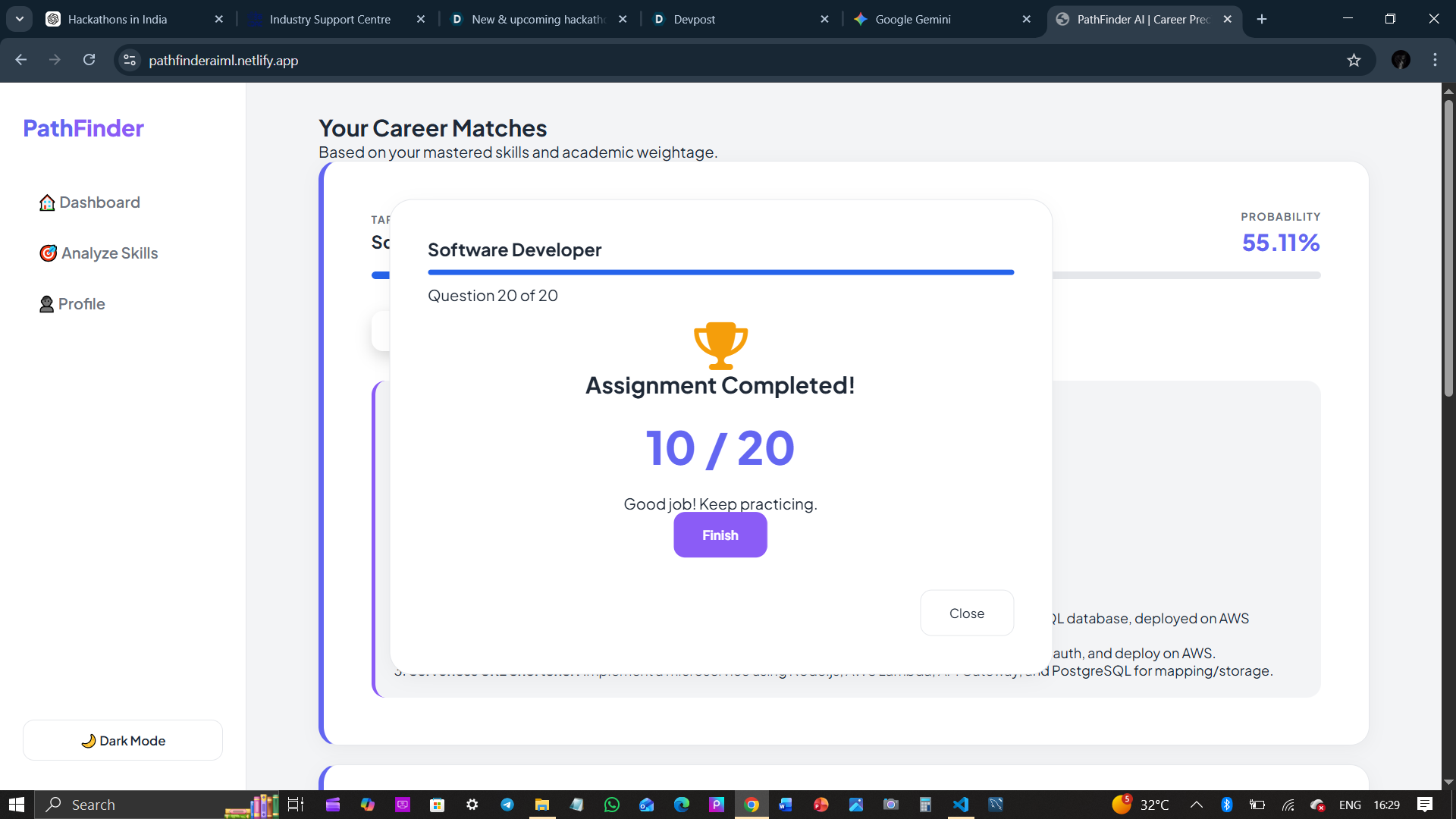Click the PathFinder logo

pos(83,128)
